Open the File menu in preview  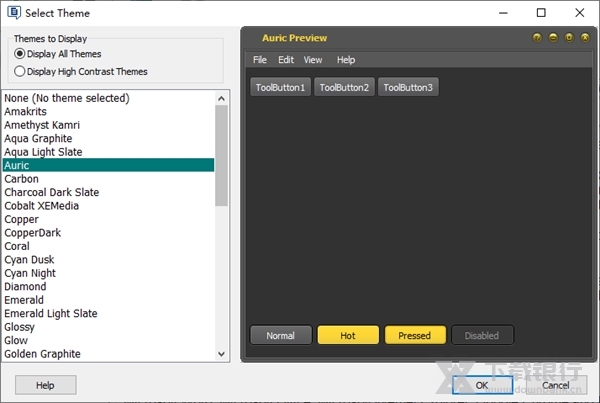[x=260, y=60]
